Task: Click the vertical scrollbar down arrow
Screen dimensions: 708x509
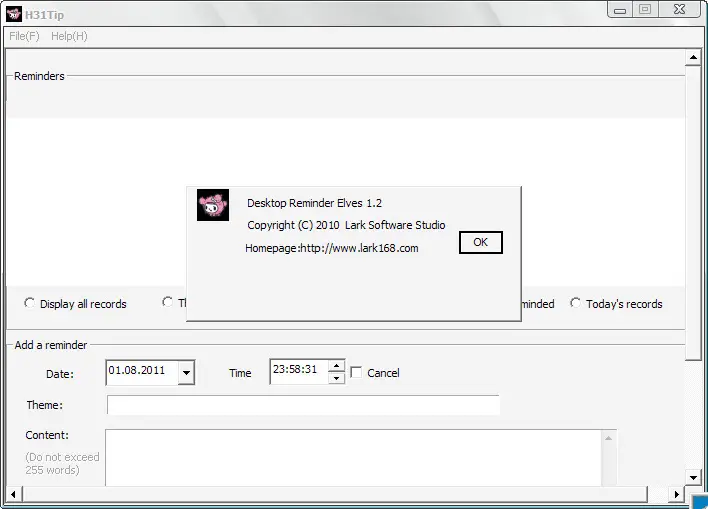Action: click(693, 477)
